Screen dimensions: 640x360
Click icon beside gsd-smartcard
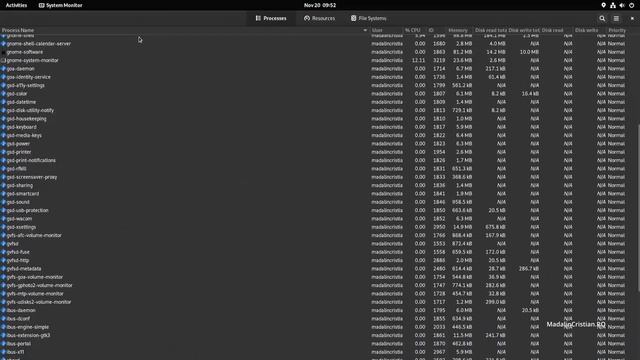tap(3, 193)
